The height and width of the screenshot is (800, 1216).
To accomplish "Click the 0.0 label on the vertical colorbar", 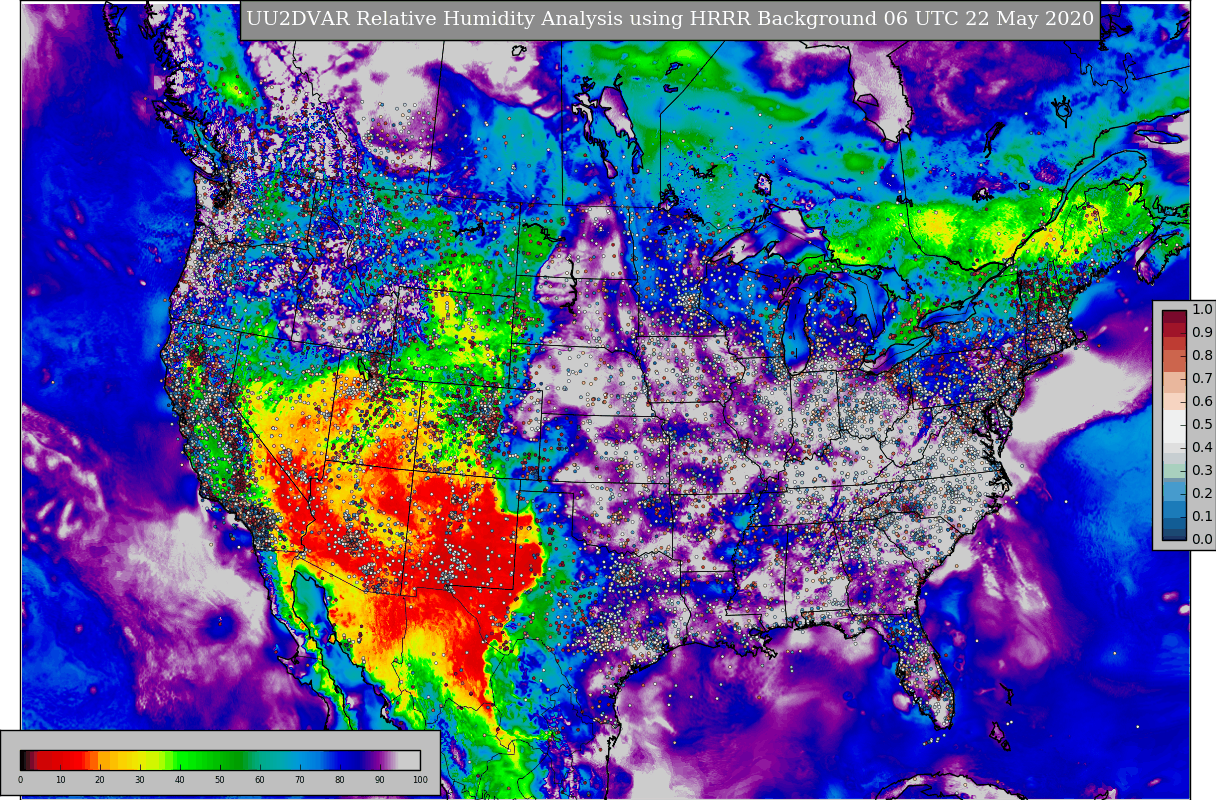I will click(1202, 540).
